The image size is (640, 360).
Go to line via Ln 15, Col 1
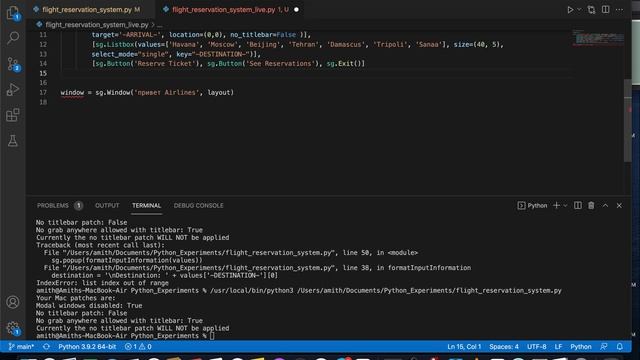click(x=464, y=347)
